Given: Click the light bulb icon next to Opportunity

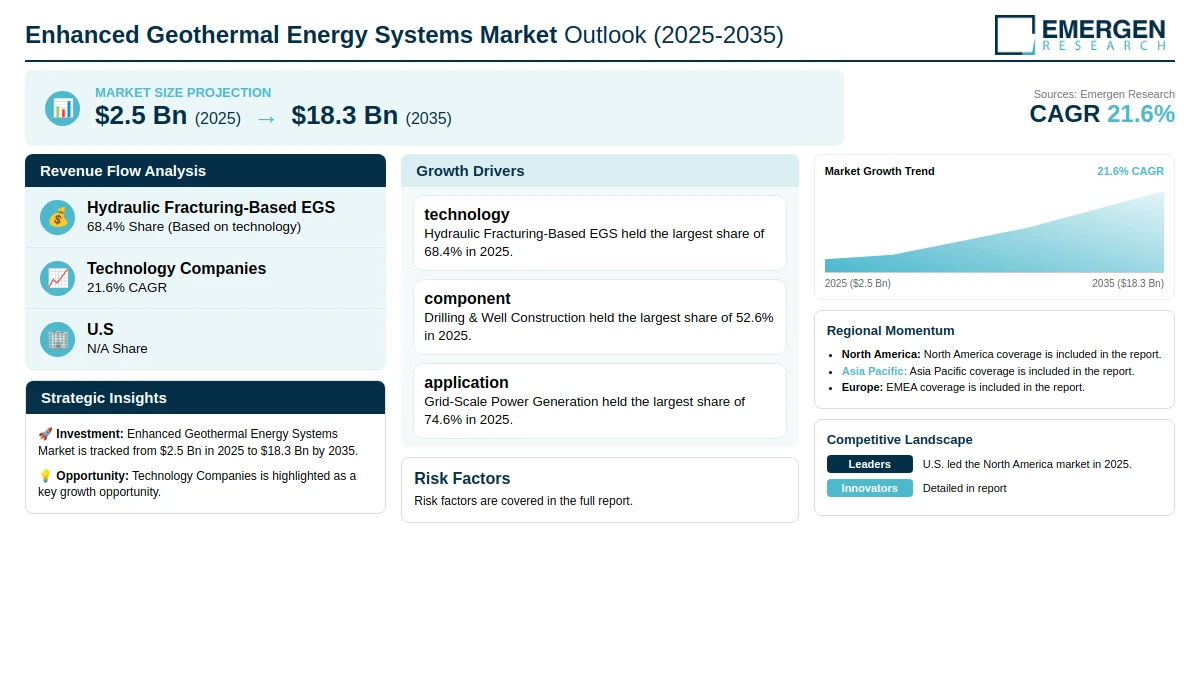Looking at the screenshot, I should [x=45, y=476].
